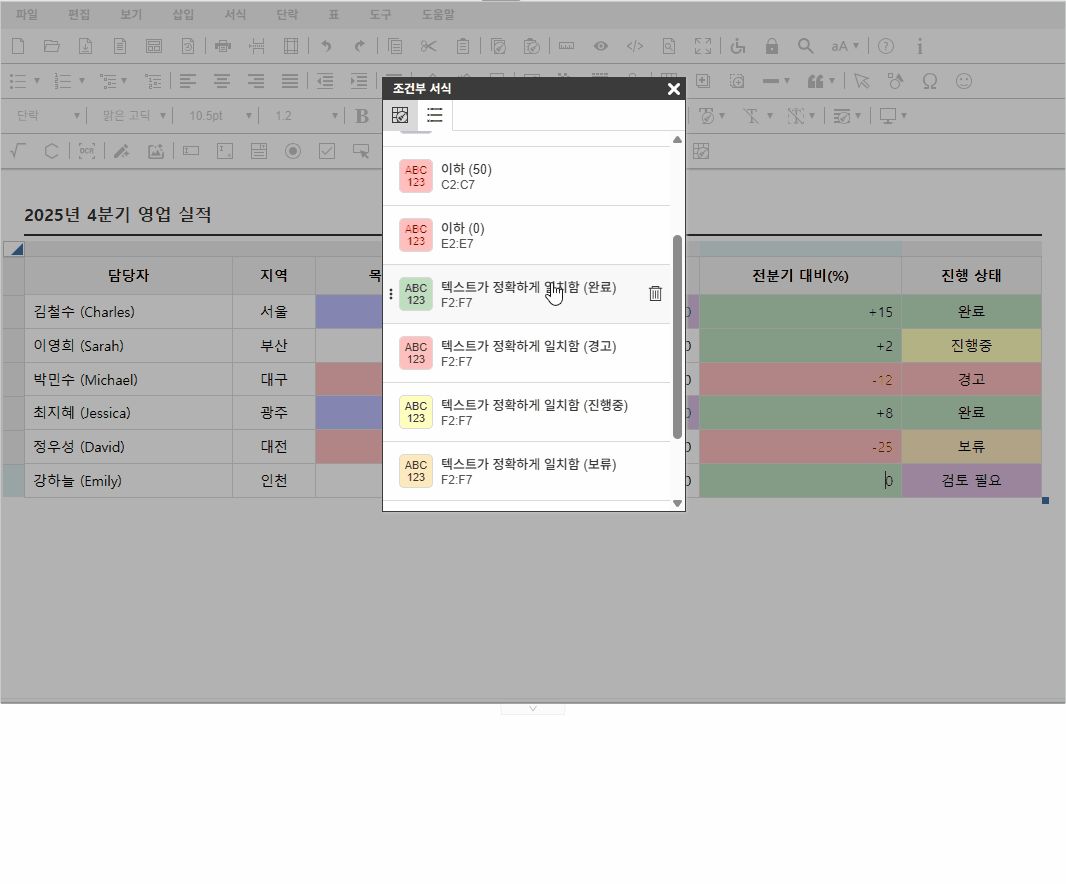Switch to the rules list tab in 조건부 서식

click(435, 115)
